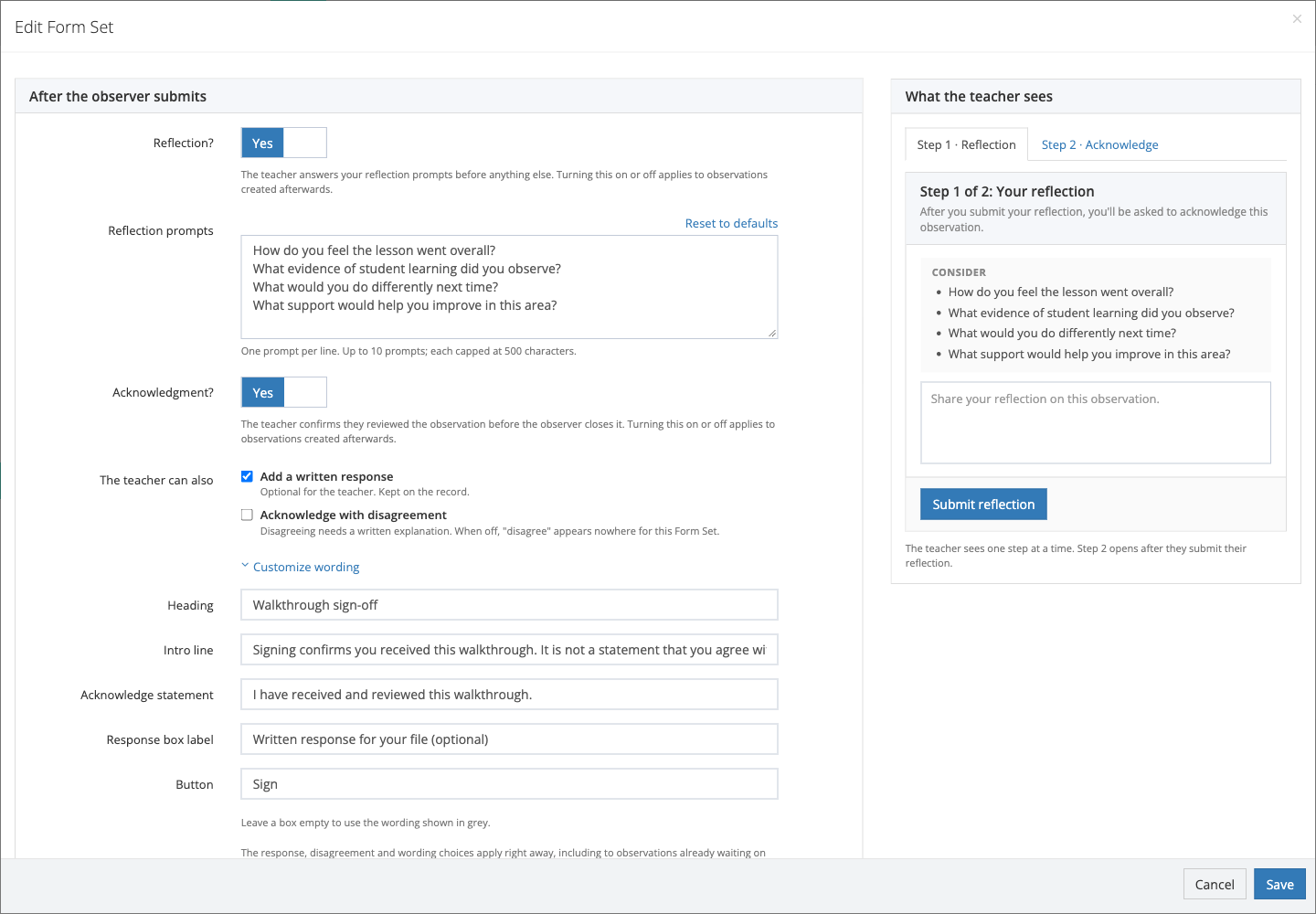Click the Share your reflection text box
This screenshot has width=1316, height=914.
pyautogui.click(x=1095, y=422)
